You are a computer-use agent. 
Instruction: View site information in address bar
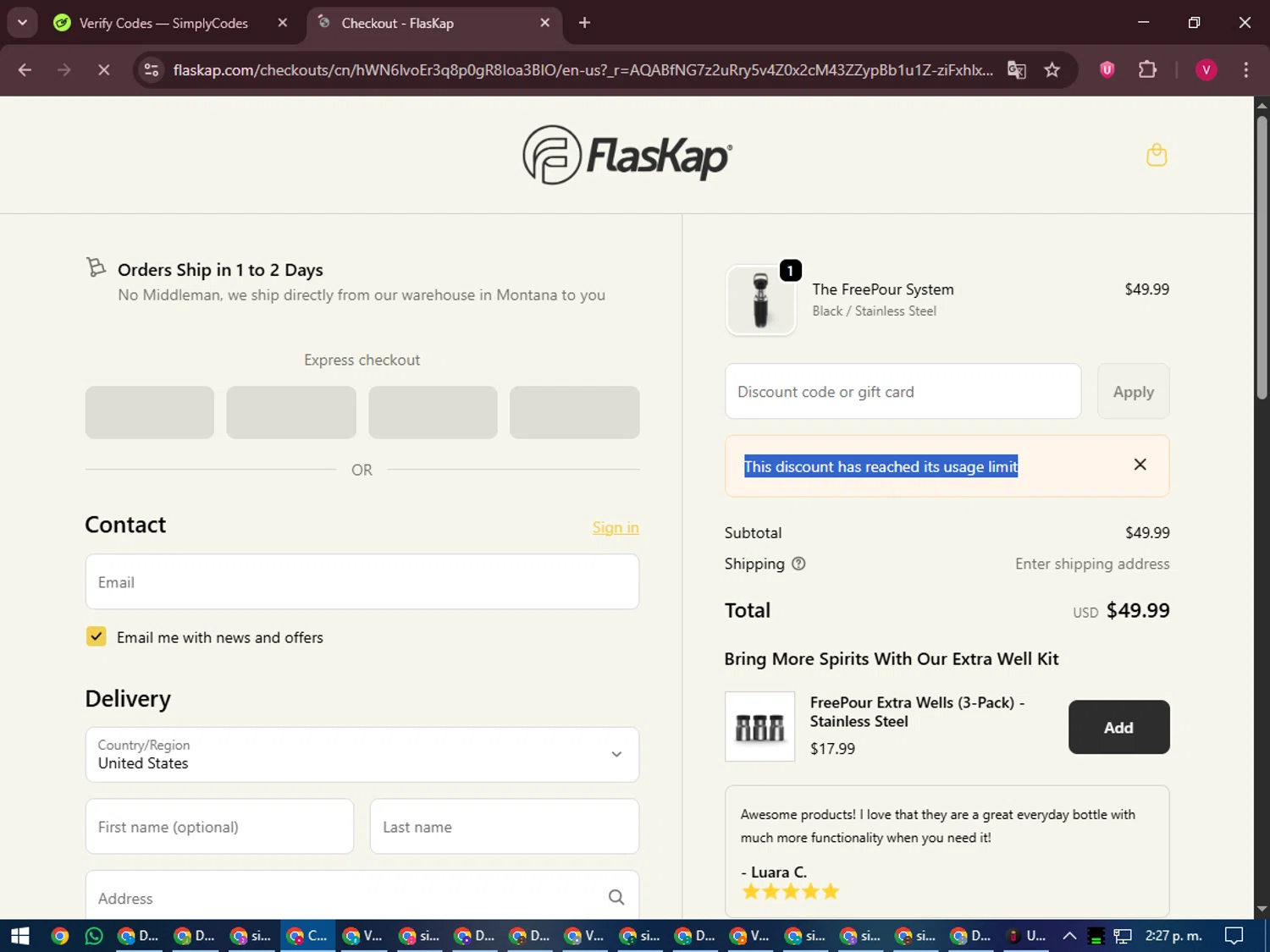152,69
